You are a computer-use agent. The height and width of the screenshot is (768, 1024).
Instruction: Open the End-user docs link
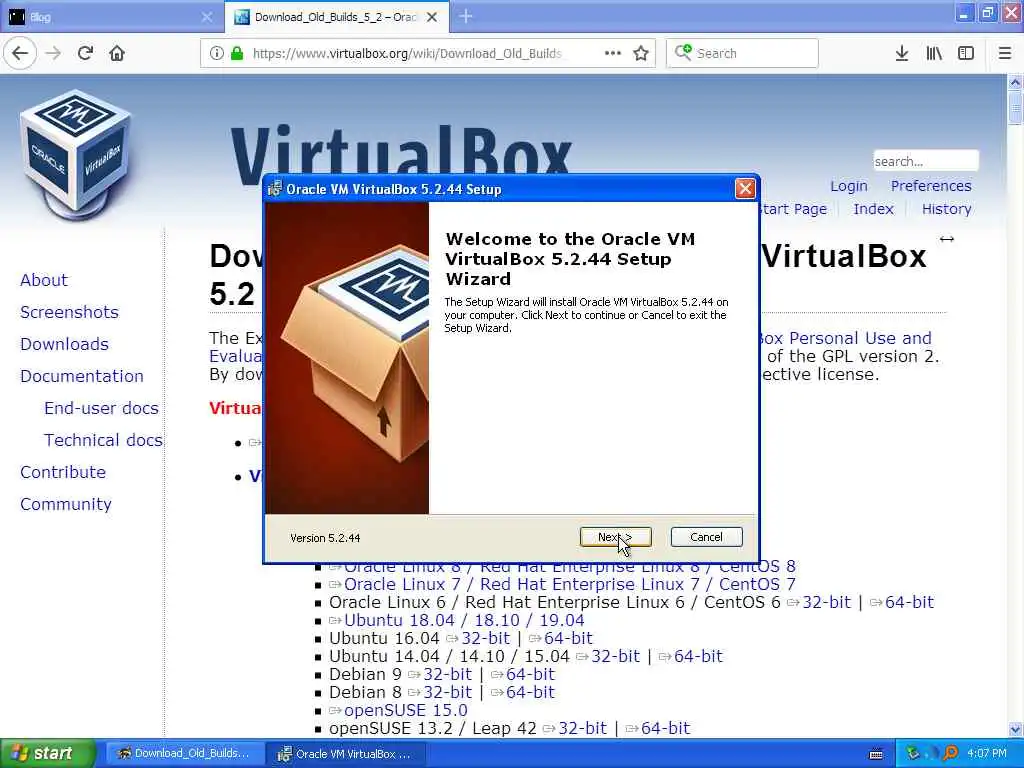coord(101,408)
